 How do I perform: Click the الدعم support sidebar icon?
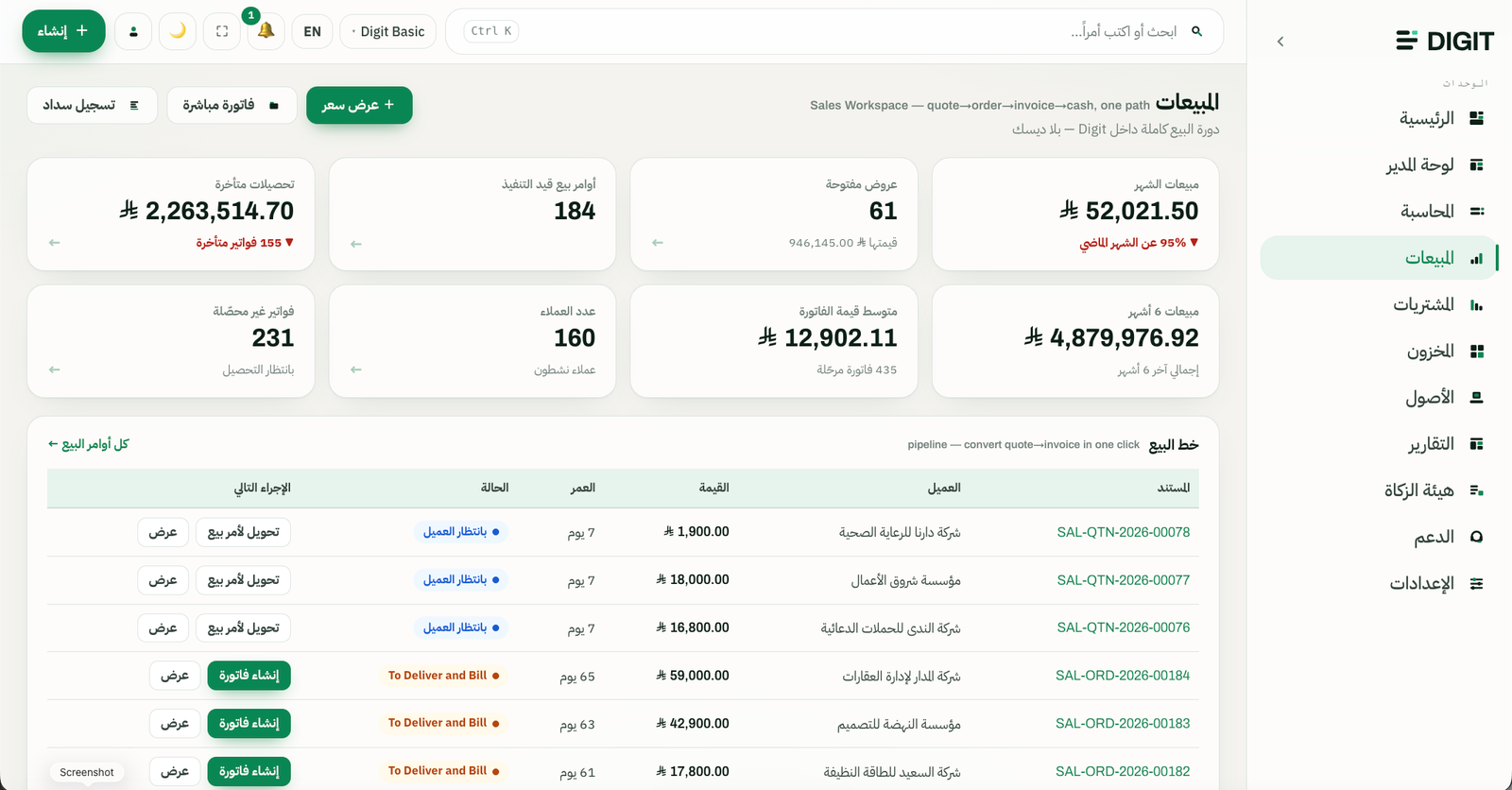pos(1477,537)
